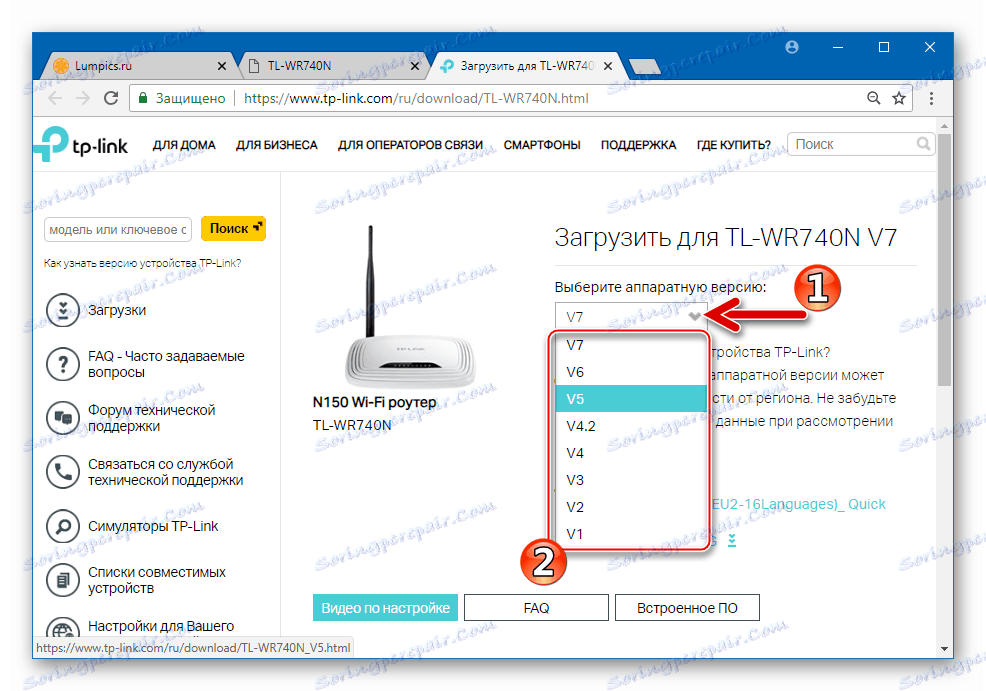Click the Видео по настройке button

[x=385, y=608]
